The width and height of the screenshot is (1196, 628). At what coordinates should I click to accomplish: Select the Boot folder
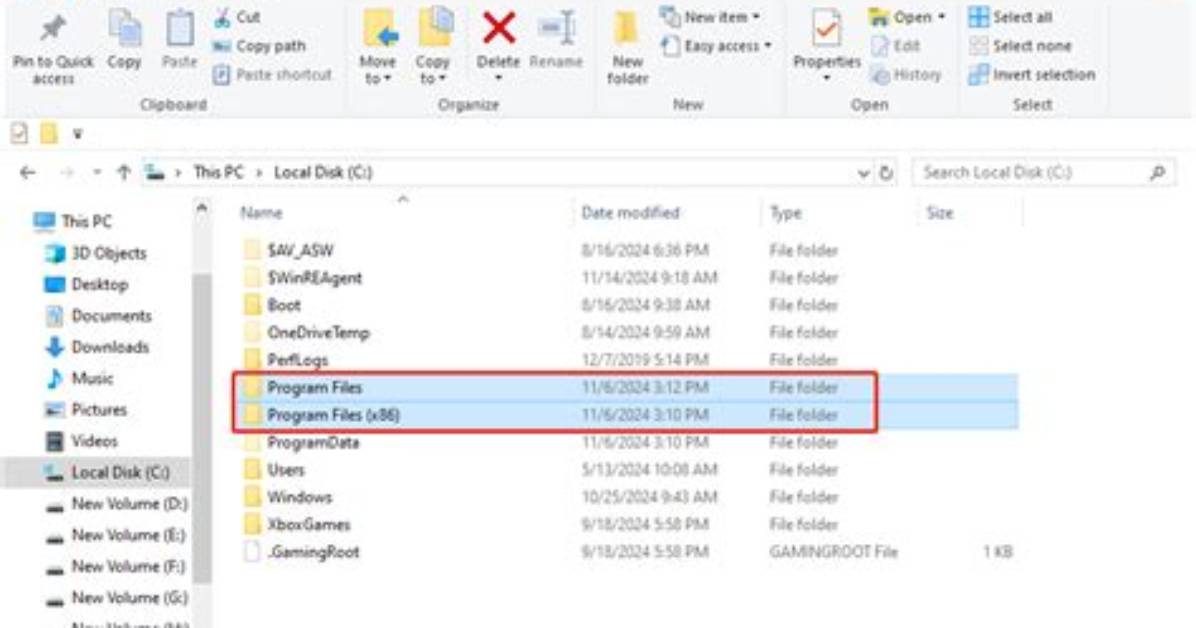pyautogui.click(x=272, y=305)
